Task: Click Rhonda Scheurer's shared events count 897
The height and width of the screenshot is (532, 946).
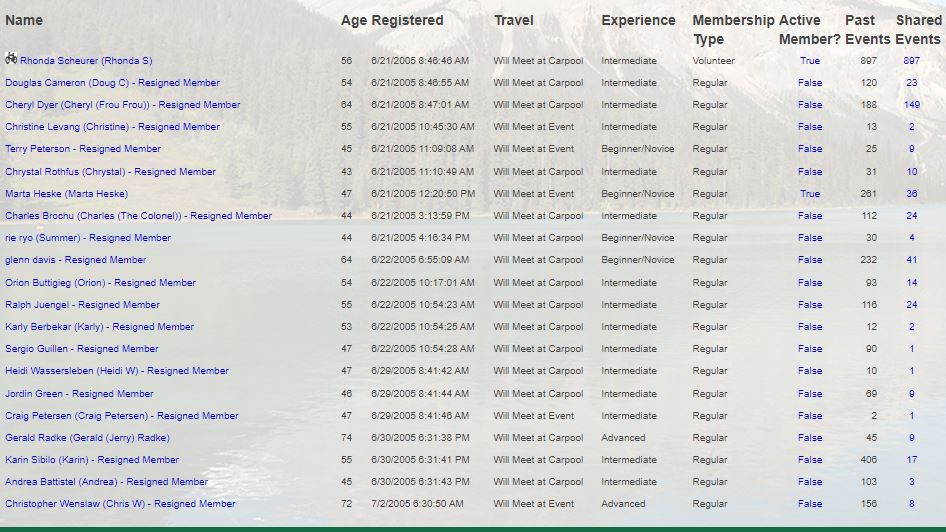Action: (x=911, y=61)
